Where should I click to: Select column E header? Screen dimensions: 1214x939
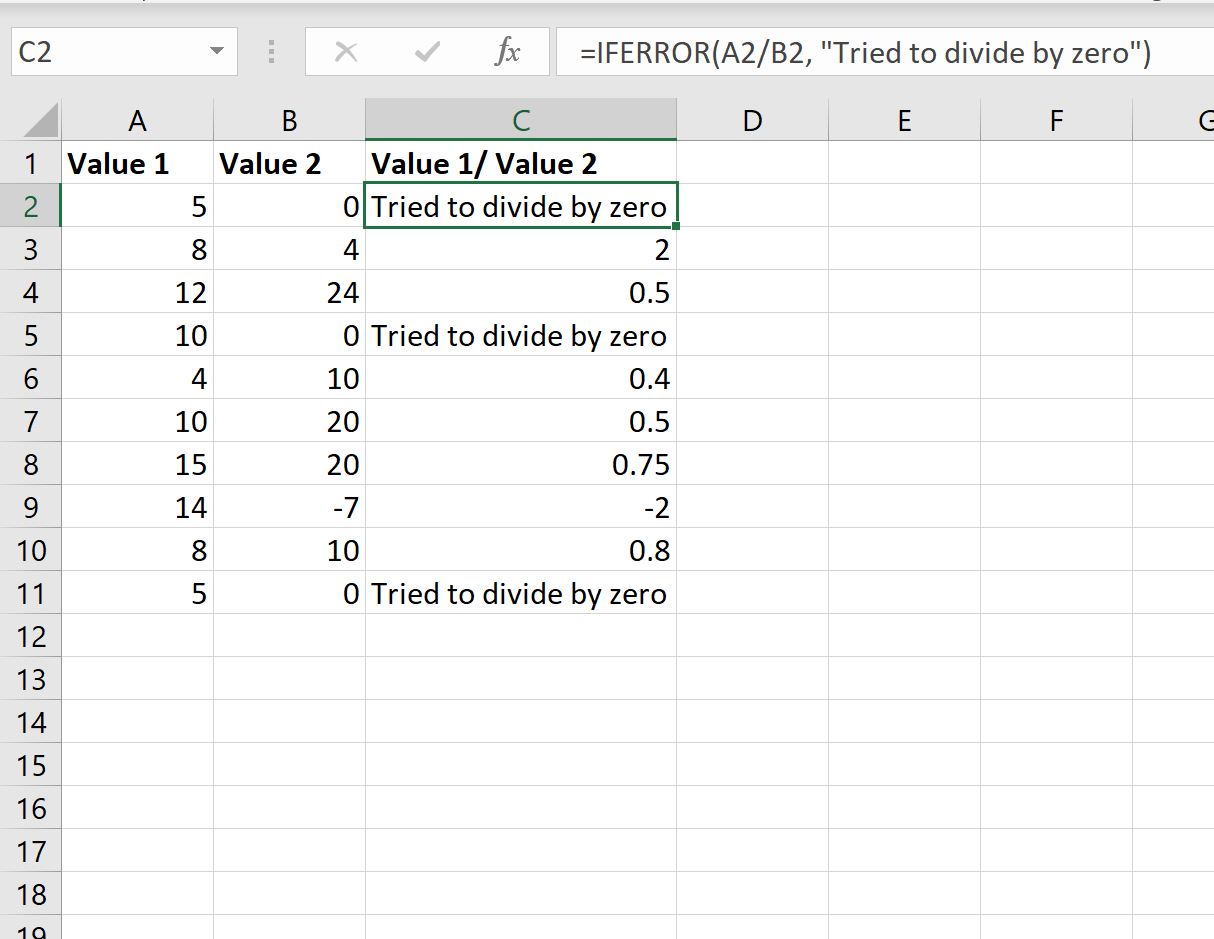pos(904,121)
